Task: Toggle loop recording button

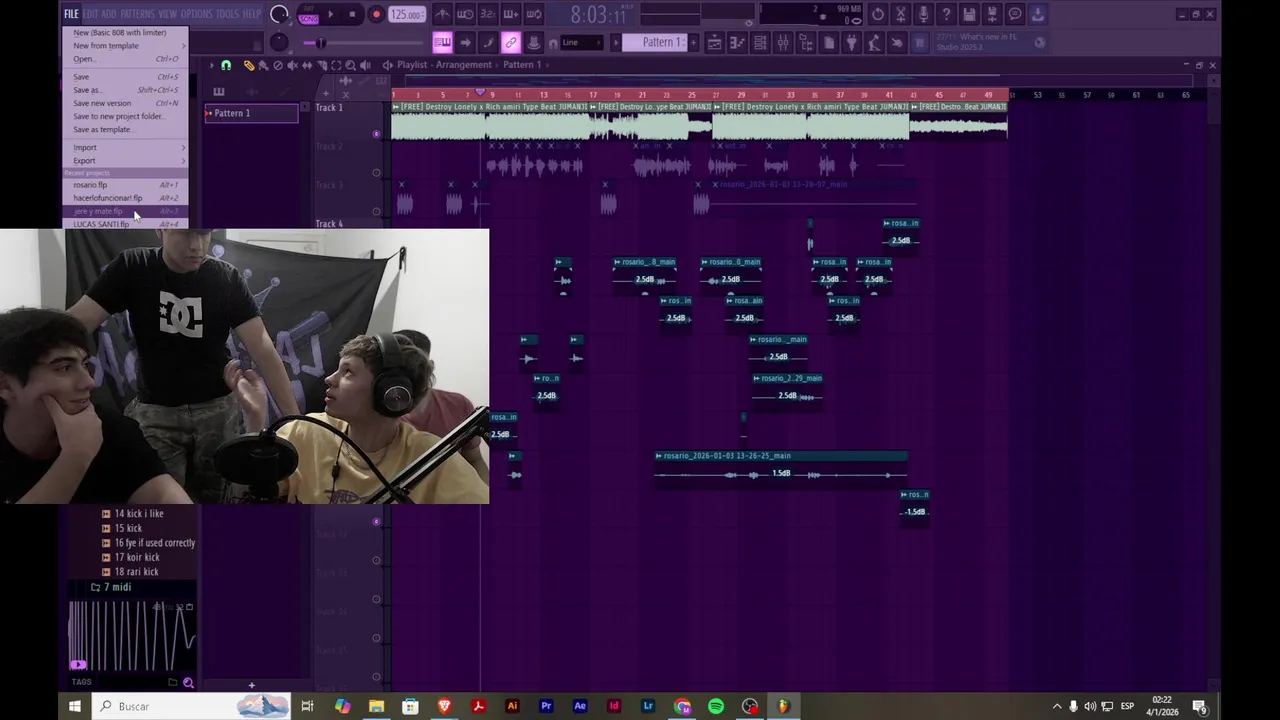Action: pyautogui.click(x=534, y=14)
